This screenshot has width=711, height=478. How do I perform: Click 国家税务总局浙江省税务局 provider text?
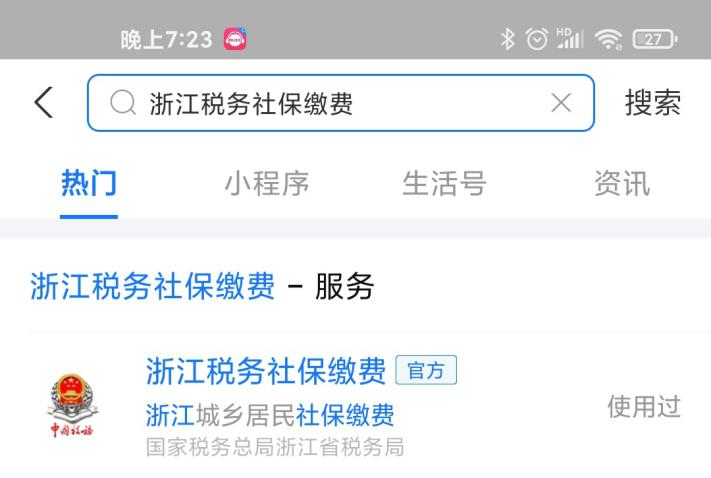tap(275, 447)
